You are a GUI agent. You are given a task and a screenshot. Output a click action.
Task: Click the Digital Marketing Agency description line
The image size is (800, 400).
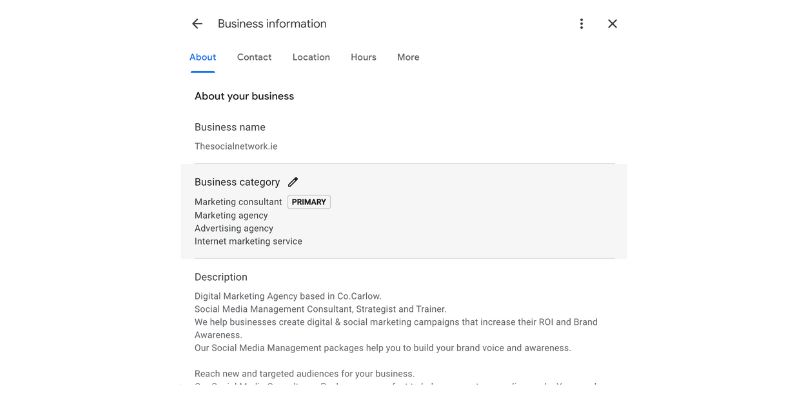click(x=288, y=296)
